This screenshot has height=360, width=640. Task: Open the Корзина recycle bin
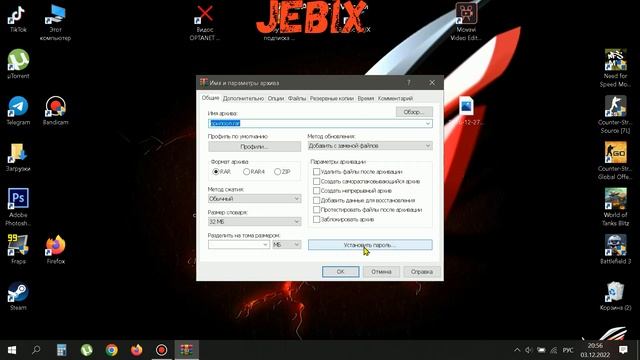pos(615,296)
